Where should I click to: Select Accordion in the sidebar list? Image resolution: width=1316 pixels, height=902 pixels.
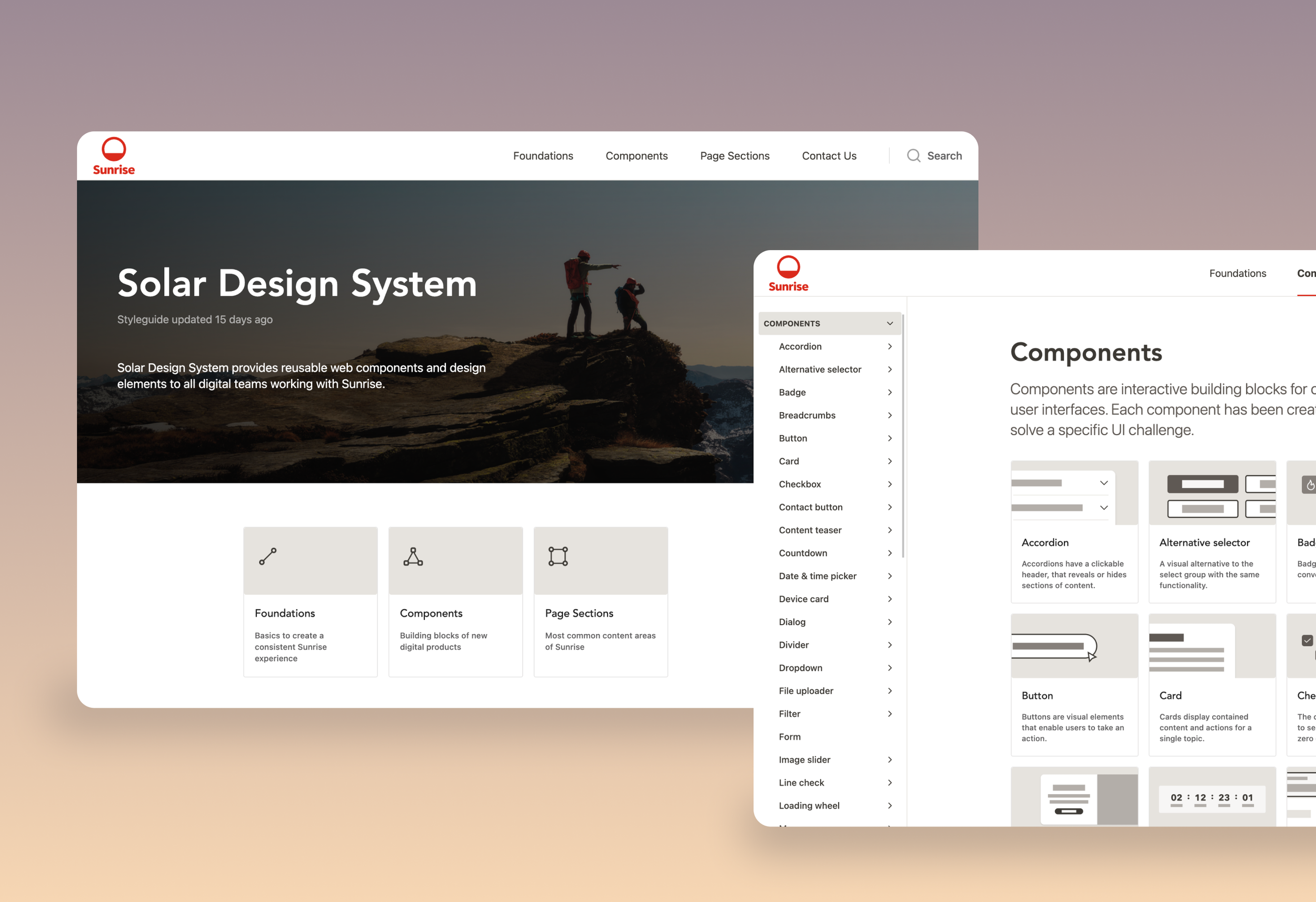coord(800,346)
